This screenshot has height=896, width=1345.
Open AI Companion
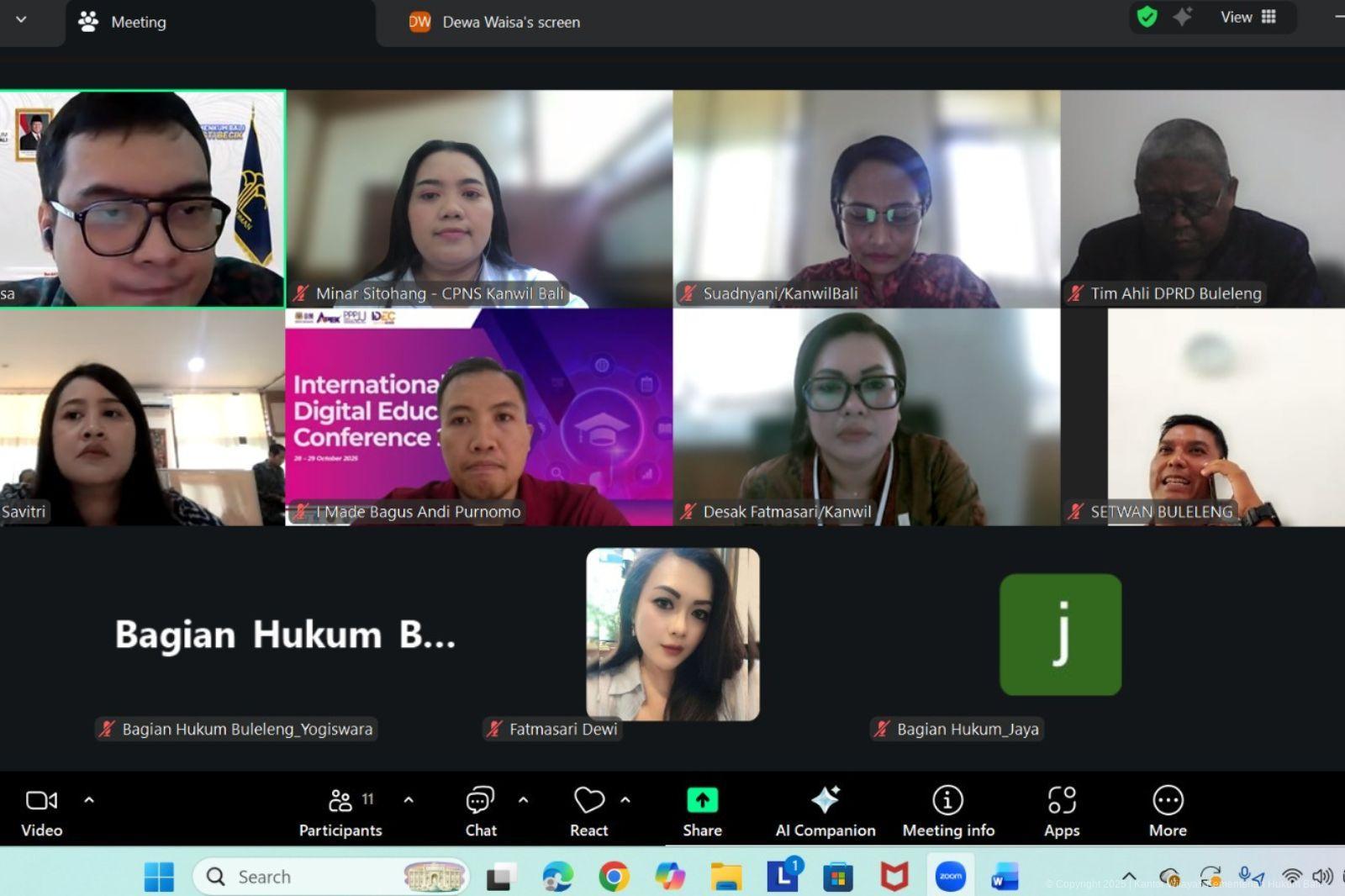[x=825, y=812]
